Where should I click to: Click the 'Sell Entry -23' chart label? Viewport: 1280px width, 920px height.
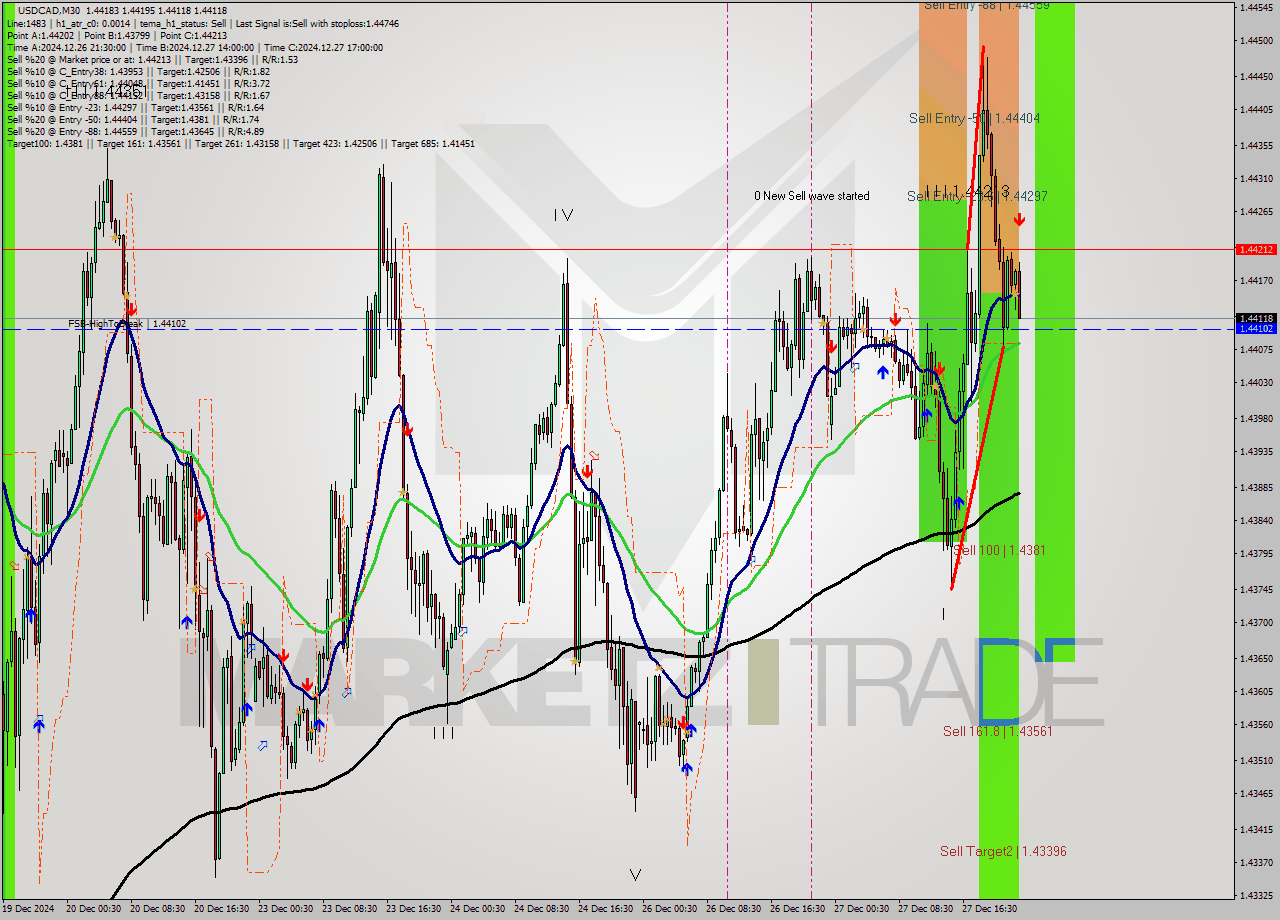(x=977, y=196)
